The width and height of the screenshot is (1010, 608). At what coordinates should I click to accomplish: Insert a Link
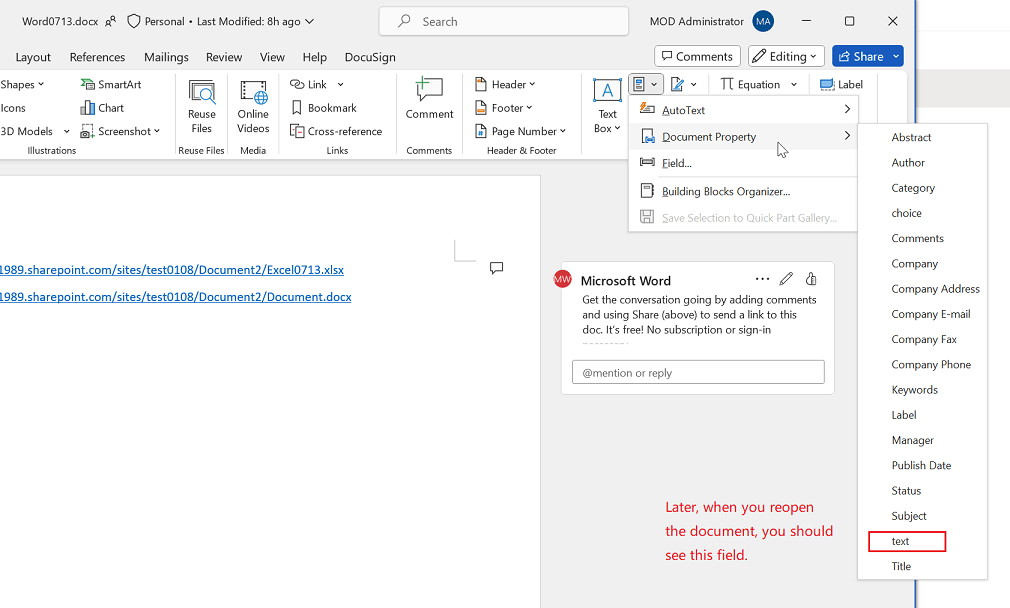[309, 84]
